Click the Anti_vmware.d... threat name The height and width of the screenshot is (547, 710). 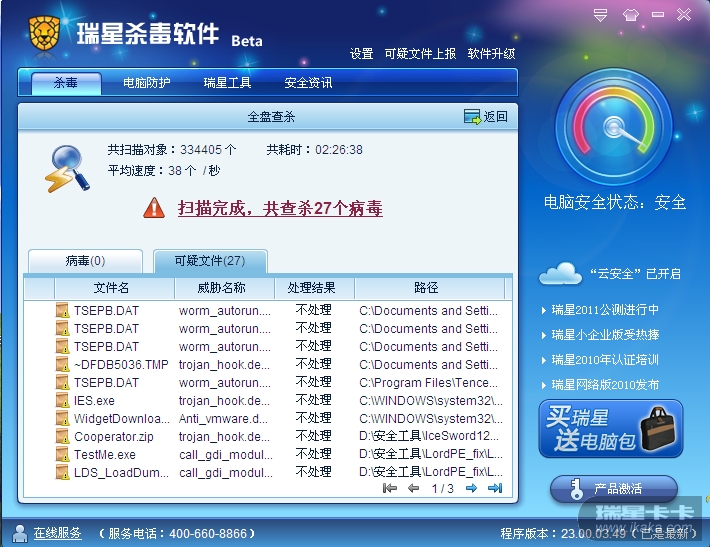(223, 419)
